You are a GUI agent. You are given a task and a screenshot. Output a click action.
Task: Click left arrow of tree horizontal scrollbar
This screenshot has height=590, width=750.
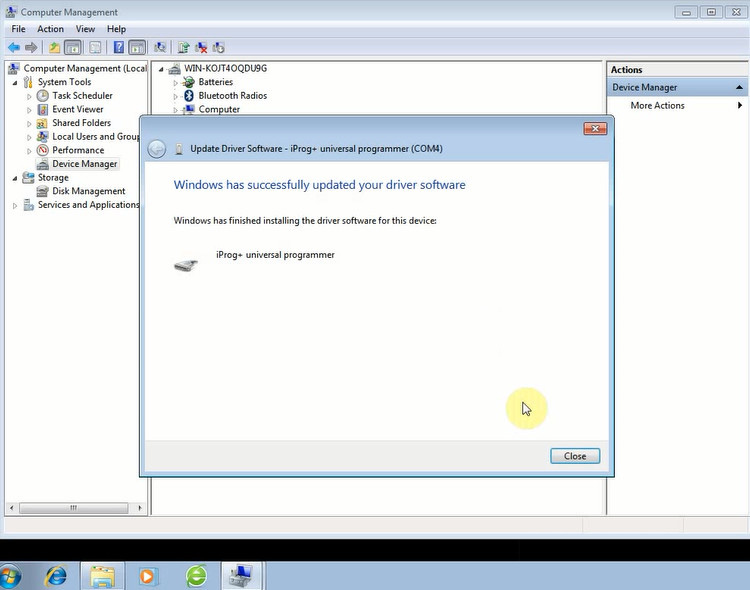[11, 508]
